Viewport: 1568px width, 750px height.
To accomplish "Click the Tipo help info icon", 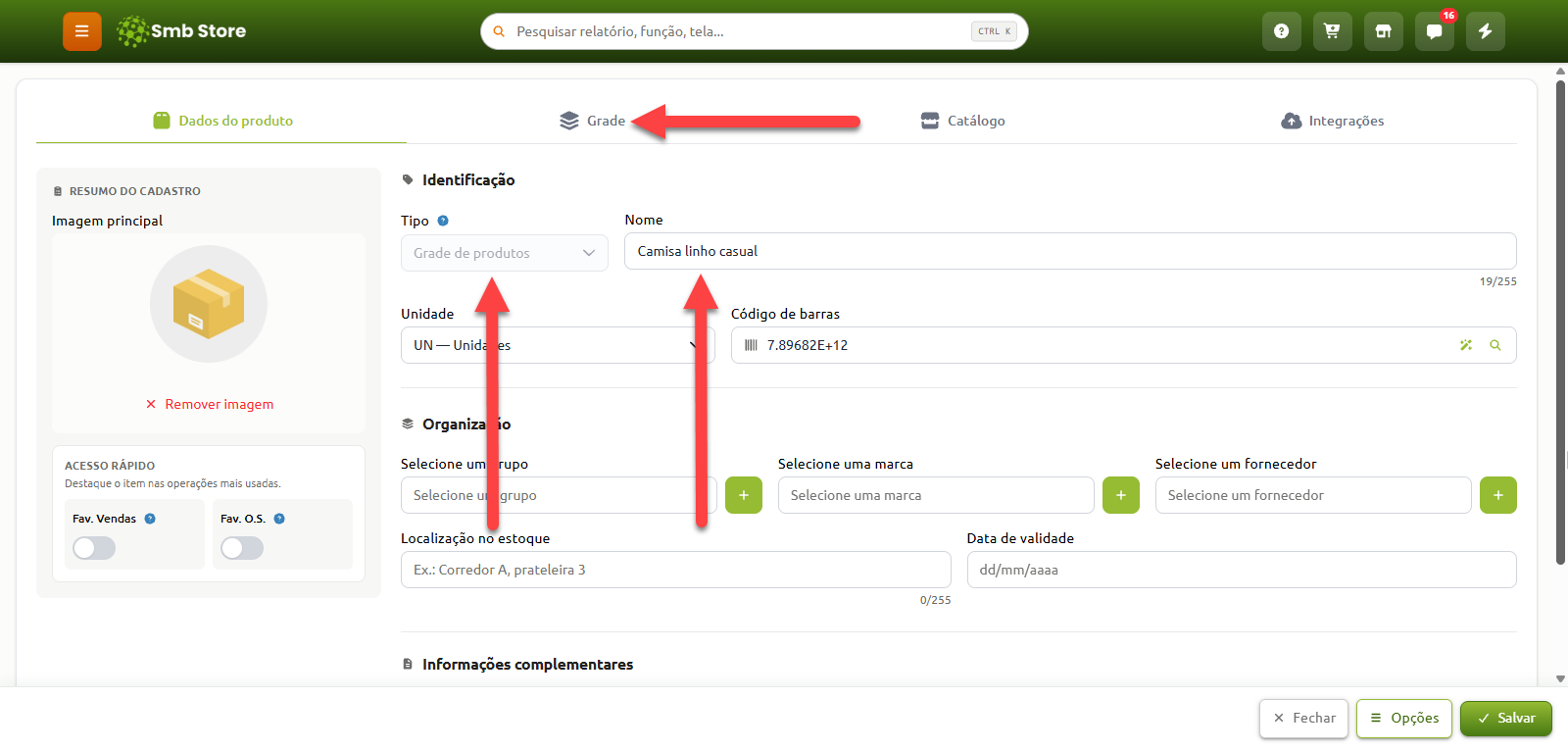I will pos(443,221).
